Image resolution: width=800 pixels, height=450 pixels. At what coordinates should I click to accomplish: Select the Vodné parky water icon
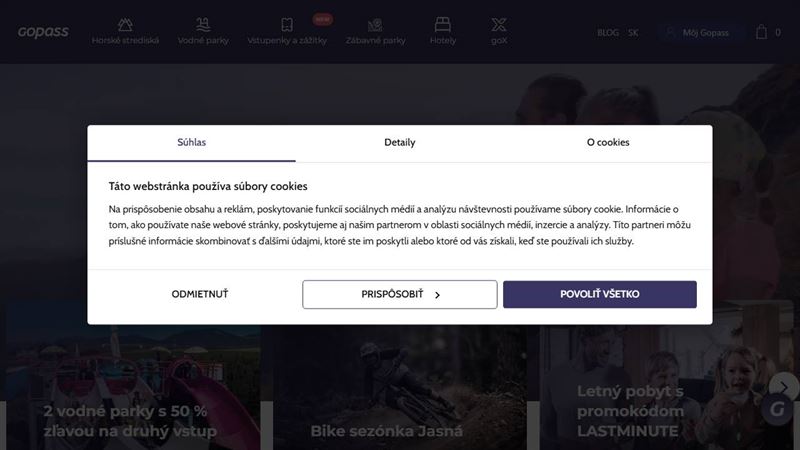pos(203,24)
